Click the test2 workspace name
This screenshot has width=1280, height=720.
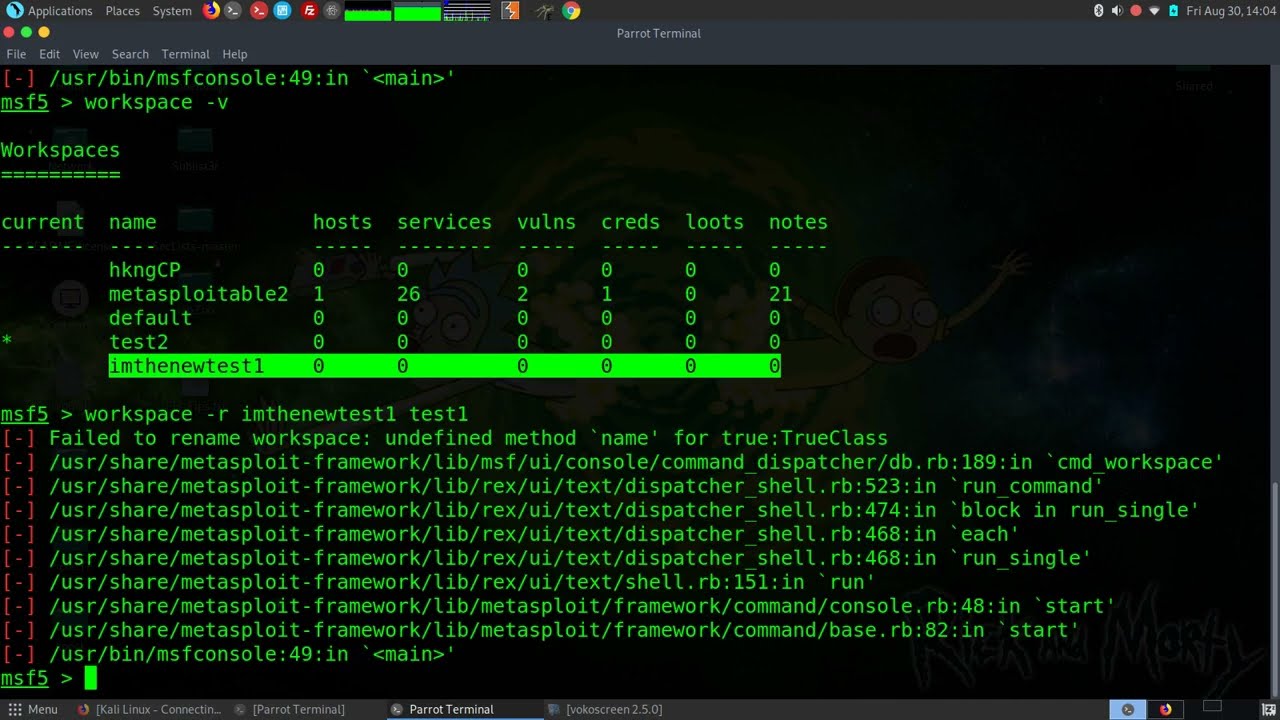[138, 342]
